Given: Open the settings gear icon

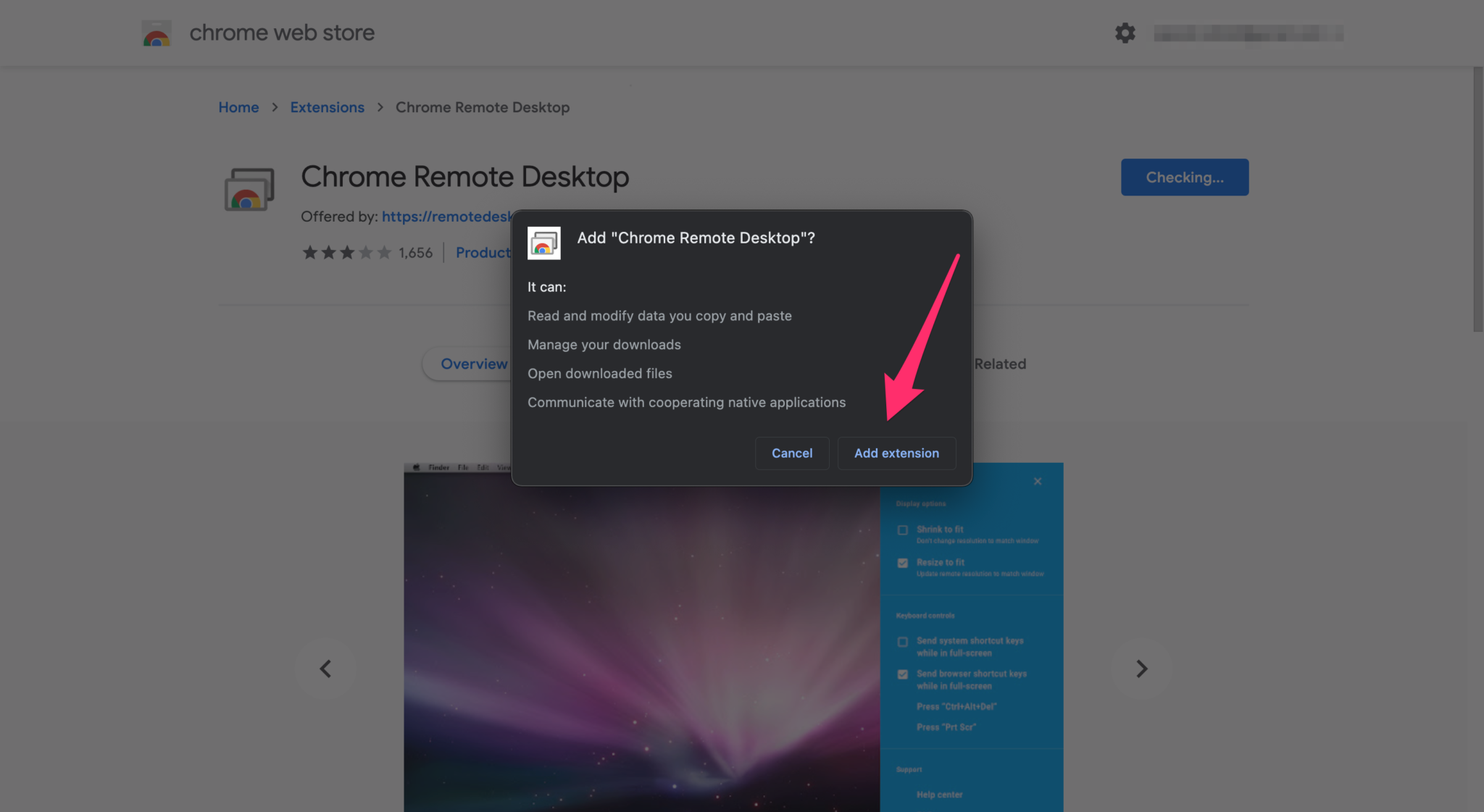Looking at the screenshot, I should coord(1125,33).
